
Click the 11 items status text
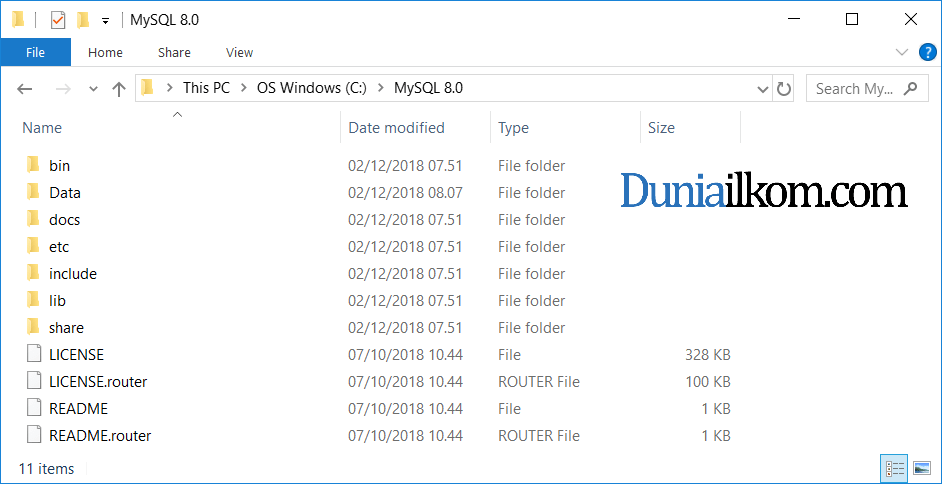(x=47, y=469)
